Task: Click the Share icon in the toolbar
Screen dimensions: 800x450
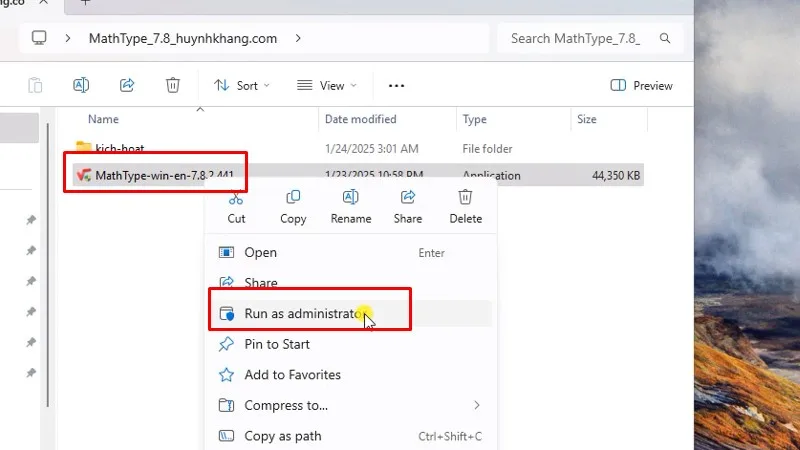Action: tap(127, 85)
